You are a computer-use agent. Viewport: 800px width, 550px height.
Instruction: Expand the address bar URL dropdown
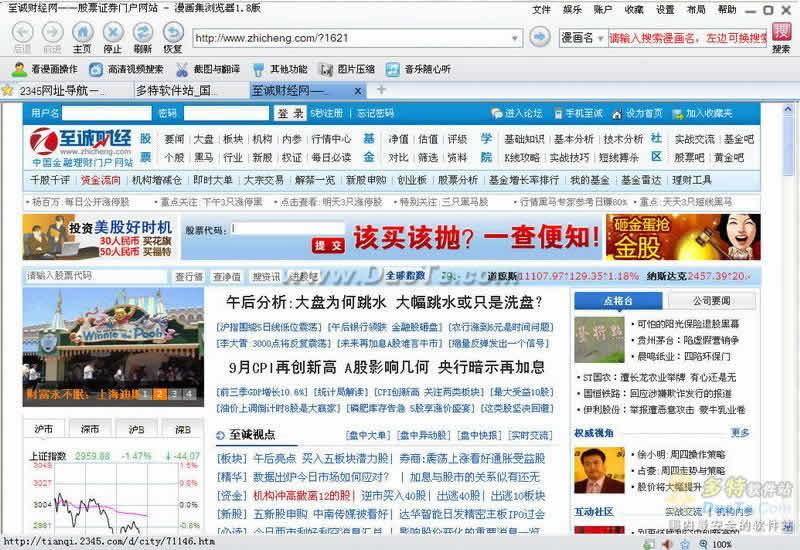click(517, 38)
